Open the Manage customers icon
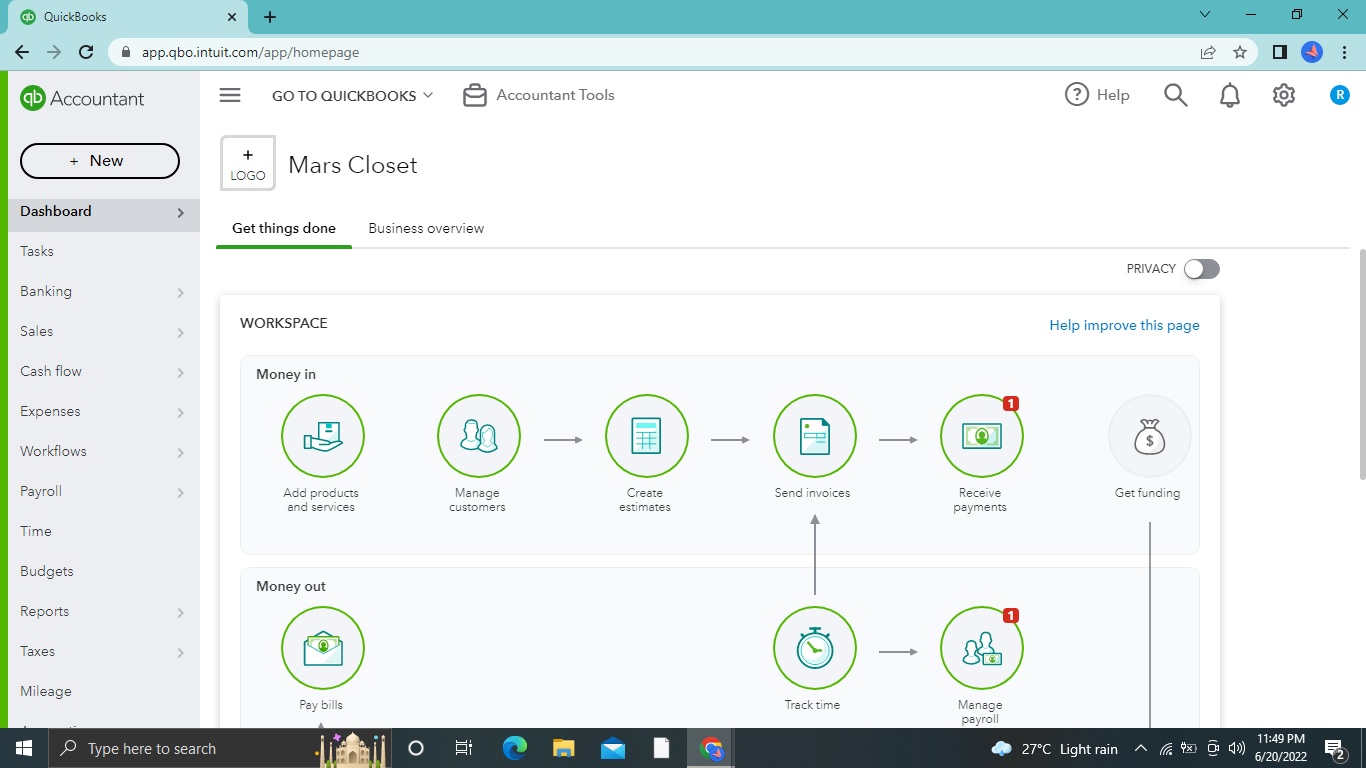The image size is (1366, 768). point(479,436)
